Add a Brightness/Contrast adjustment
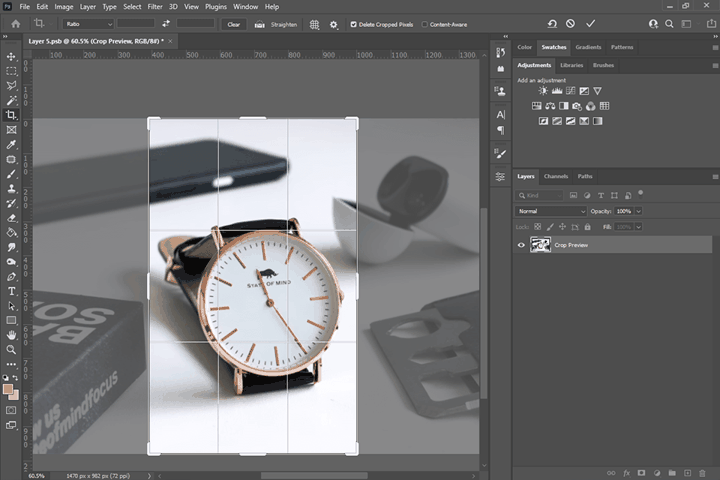 coord(543,91)
